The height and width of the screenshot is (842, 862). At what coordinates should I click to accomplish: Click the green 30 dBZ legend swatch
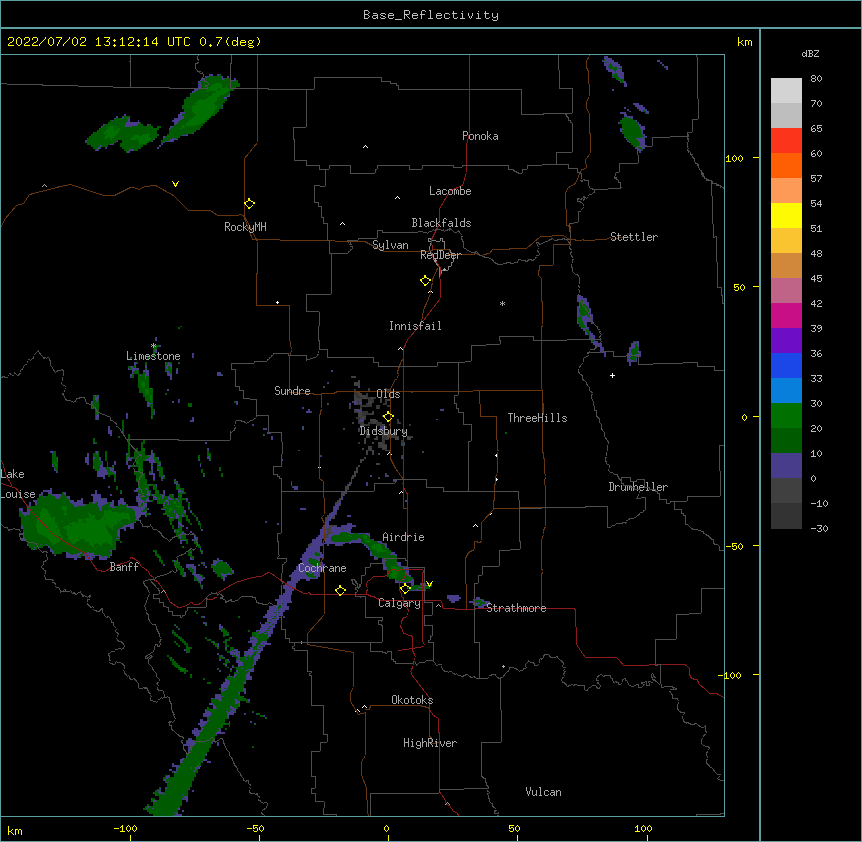[786, 416]
